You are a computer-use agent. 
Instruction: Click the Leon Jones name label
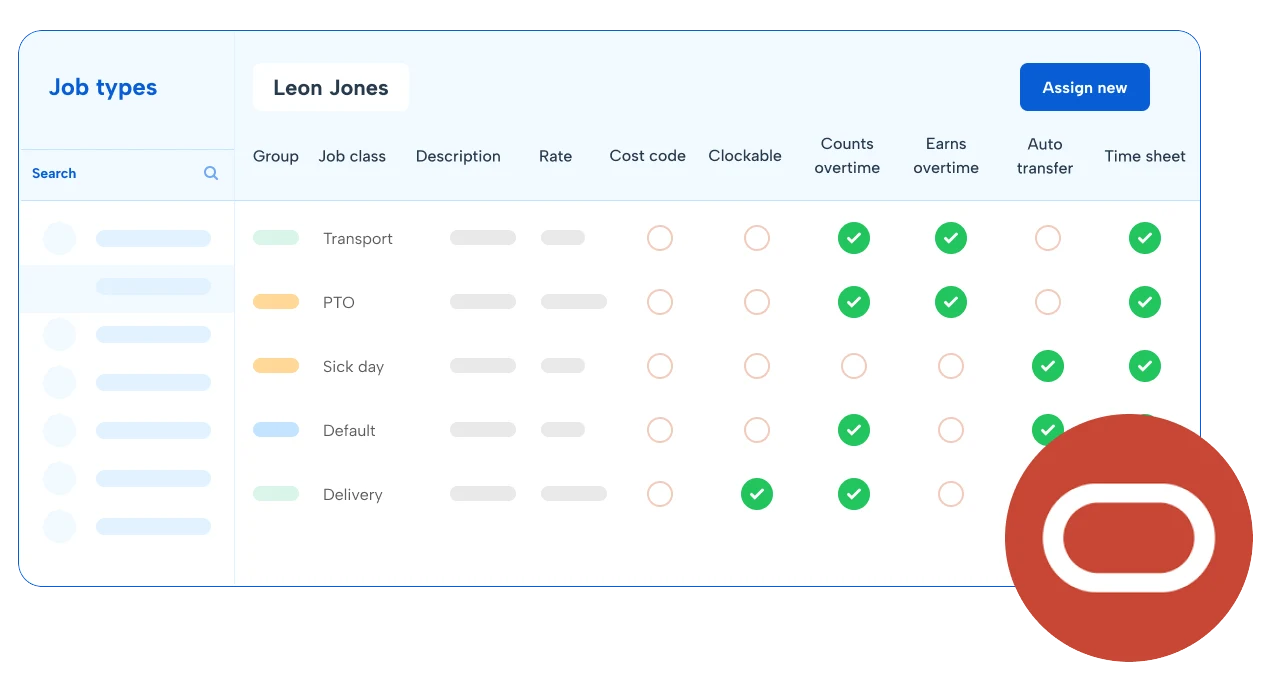(330, 87)
